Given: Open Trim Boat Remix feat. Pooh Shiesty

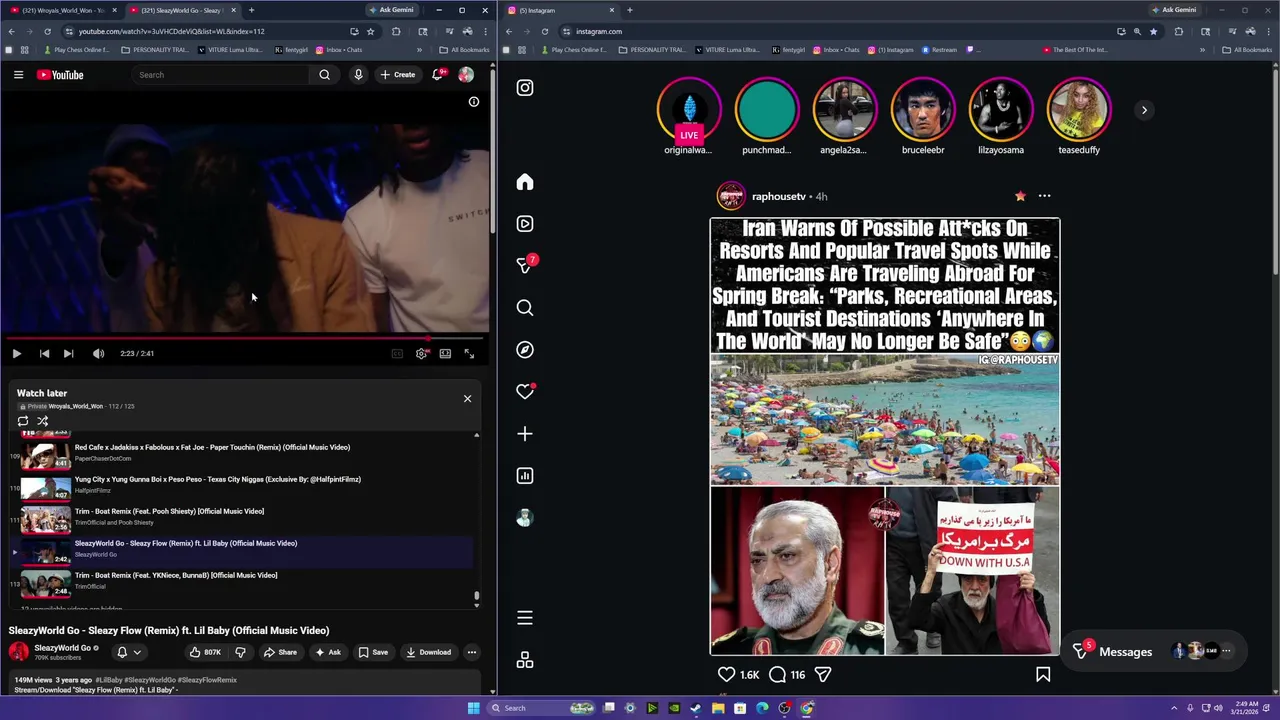Looking at the screenshot, I should pos(240,519).
